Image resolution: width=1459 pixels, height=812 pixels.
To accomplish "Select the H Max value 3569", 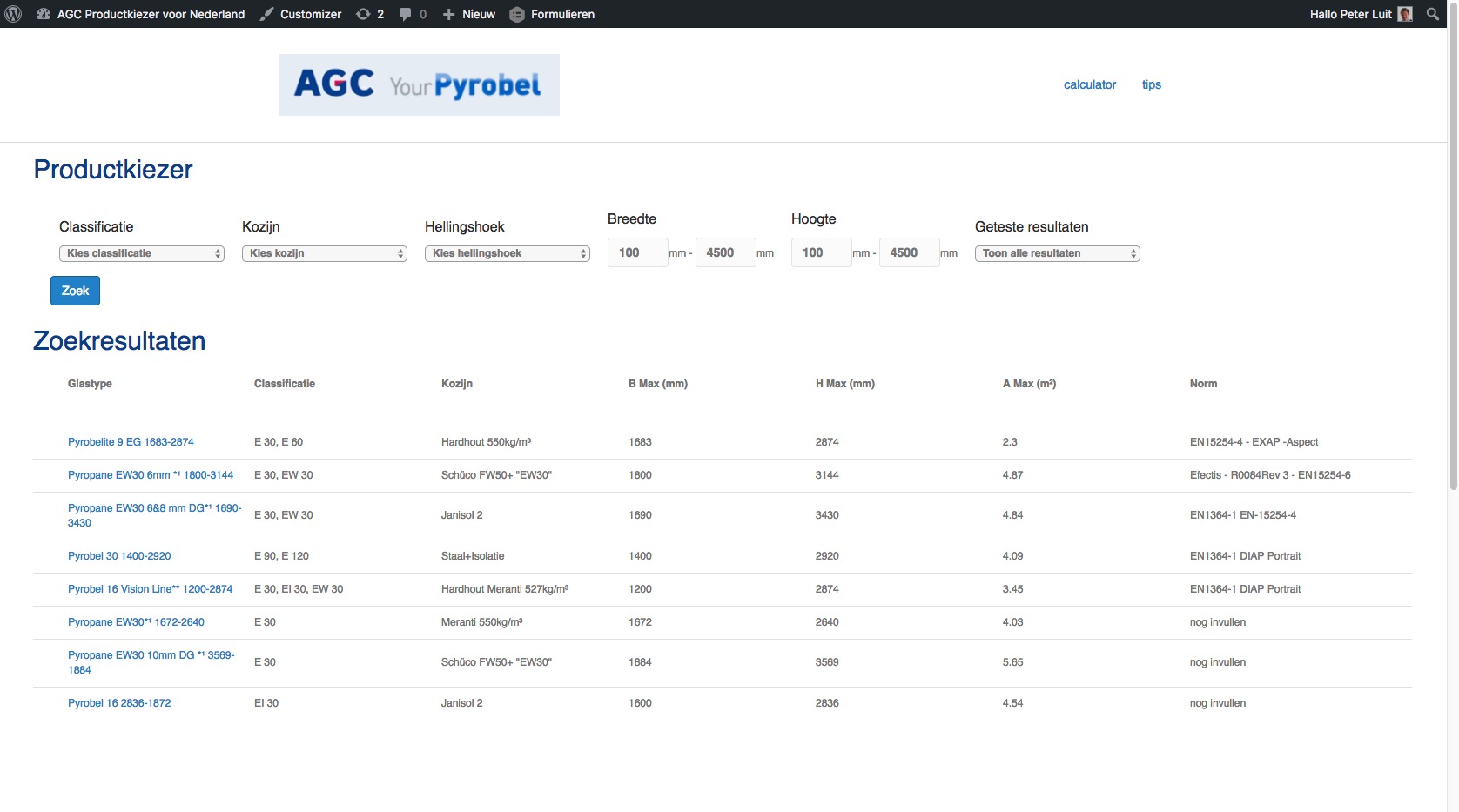I will click(x=827, y=662).
